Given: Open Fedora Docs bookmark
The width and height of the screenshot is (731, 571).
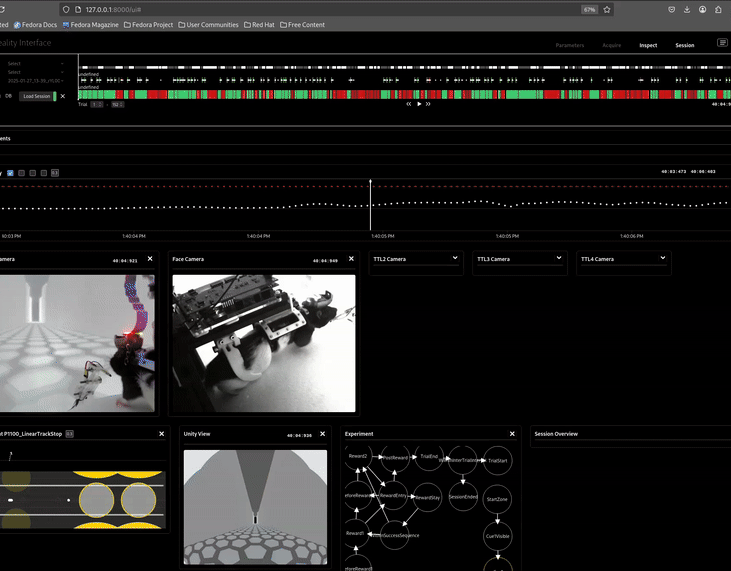Looking at the screenshot, I should [x=35, y=25].
